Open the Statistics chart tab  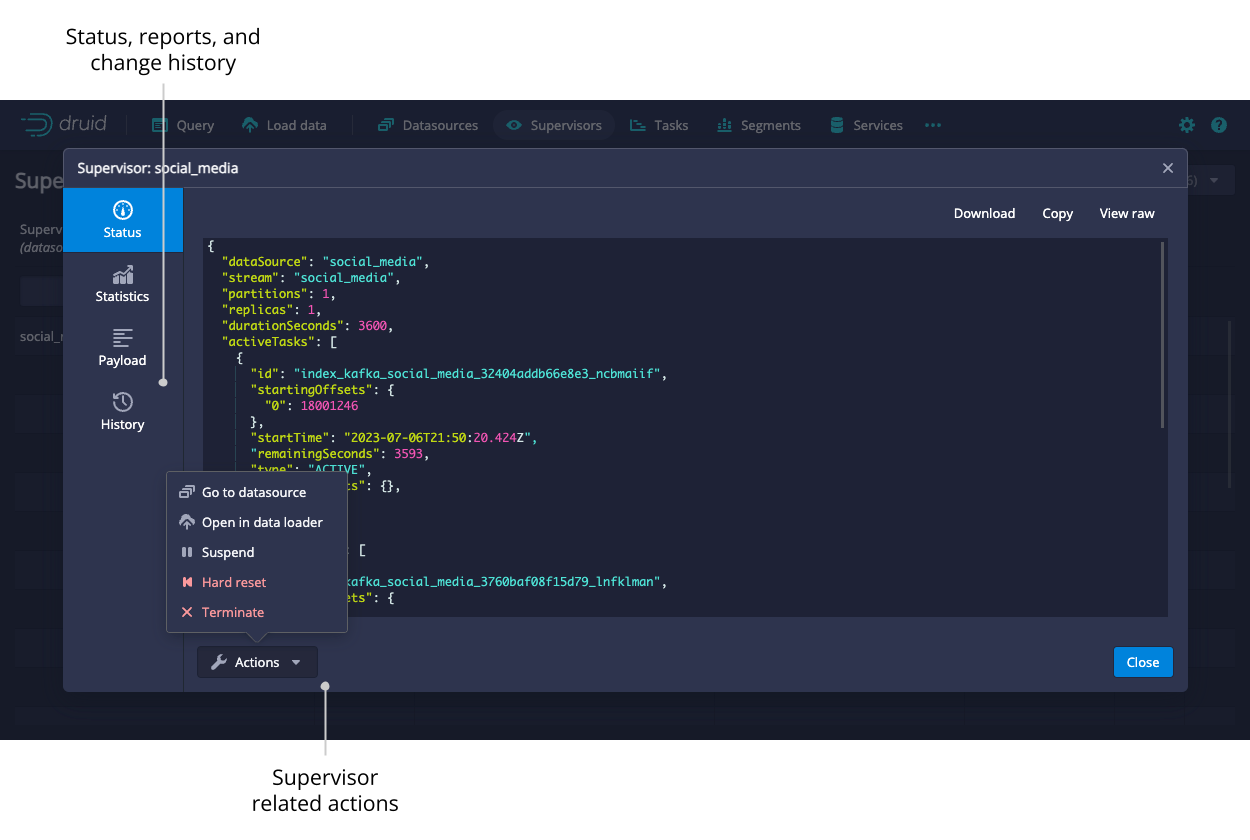(123, 283)
